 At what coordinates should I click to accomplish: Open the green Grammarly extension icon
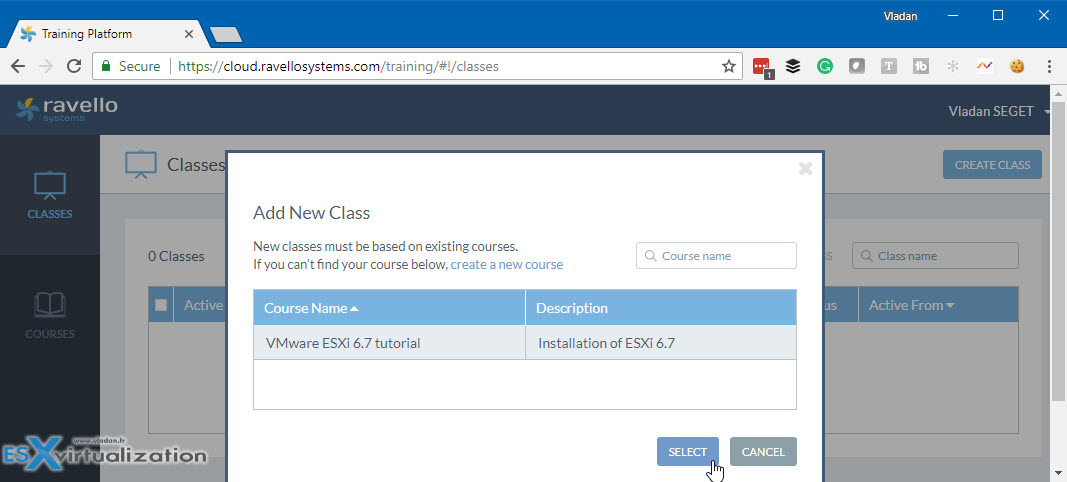[x=825, y=66]
